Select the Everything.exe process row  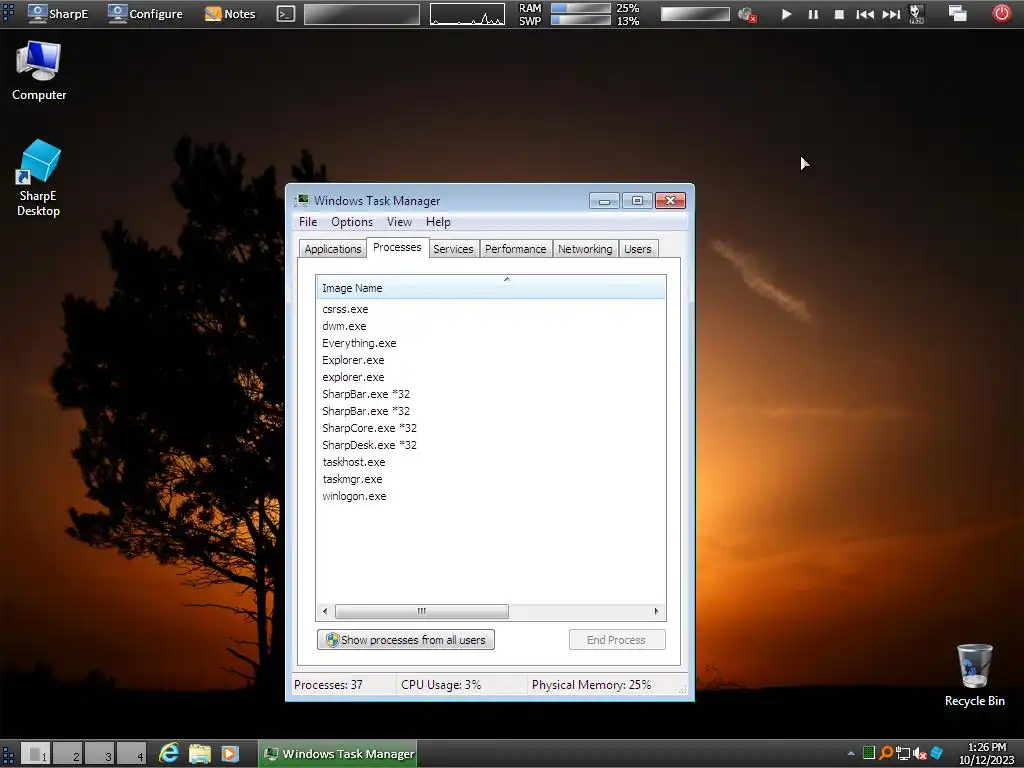[x=490, y=343]
